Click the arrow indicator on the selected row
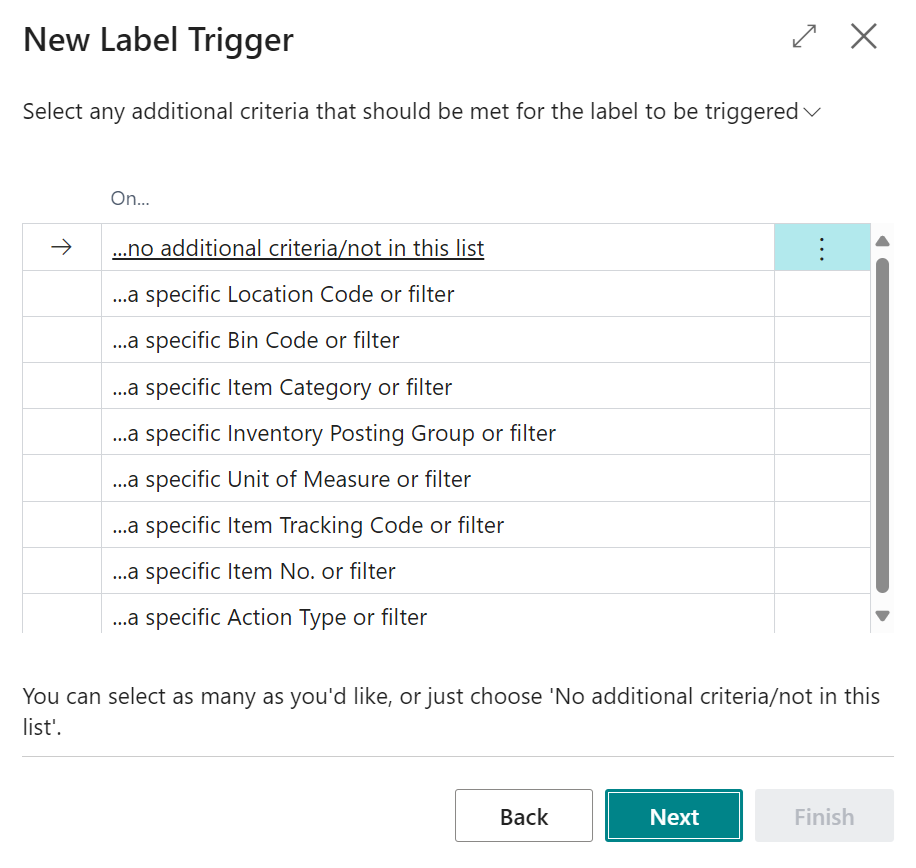 tap(60, 247)
